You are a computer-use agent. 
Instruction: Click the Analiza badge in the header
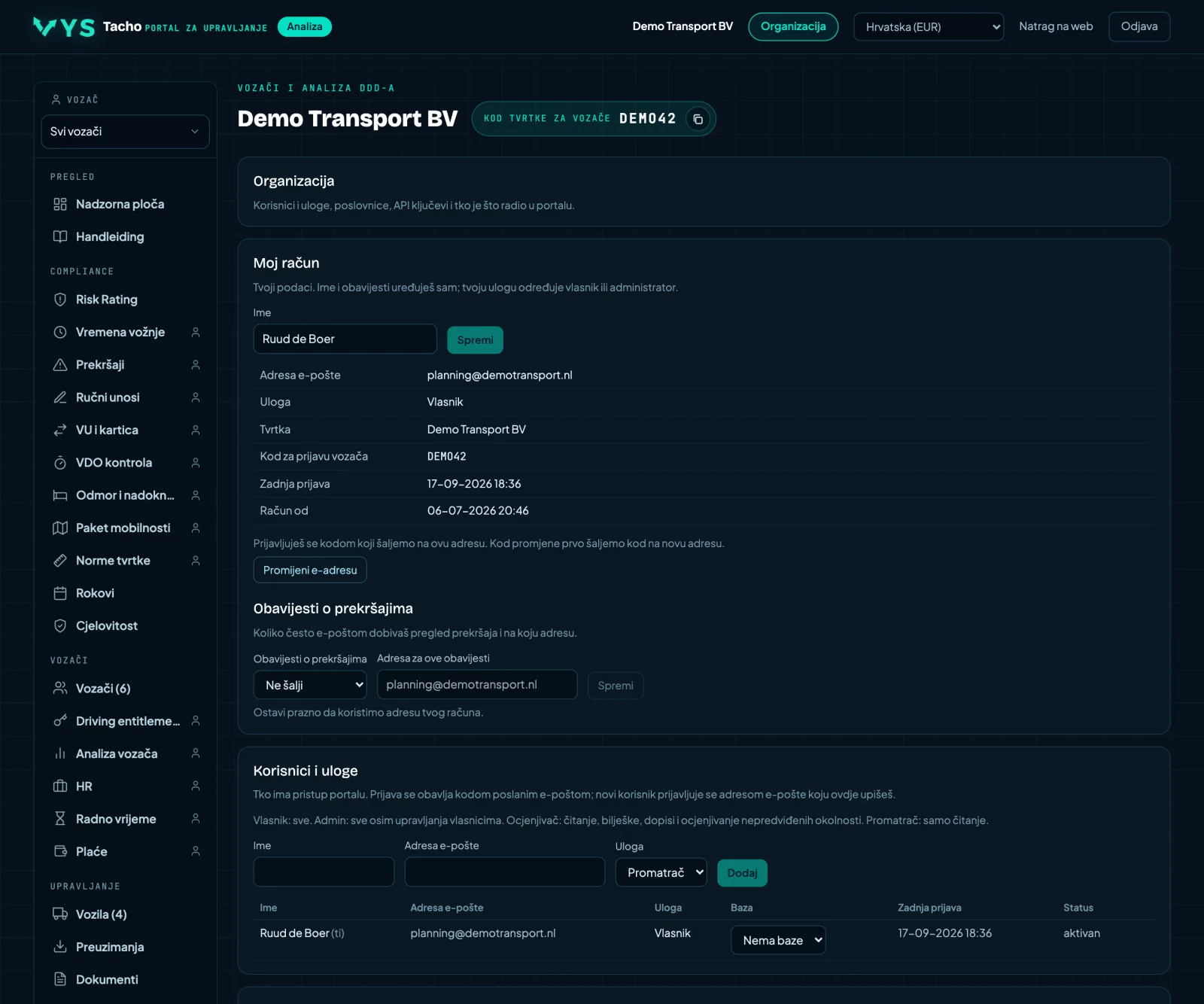tap(305, 26)
